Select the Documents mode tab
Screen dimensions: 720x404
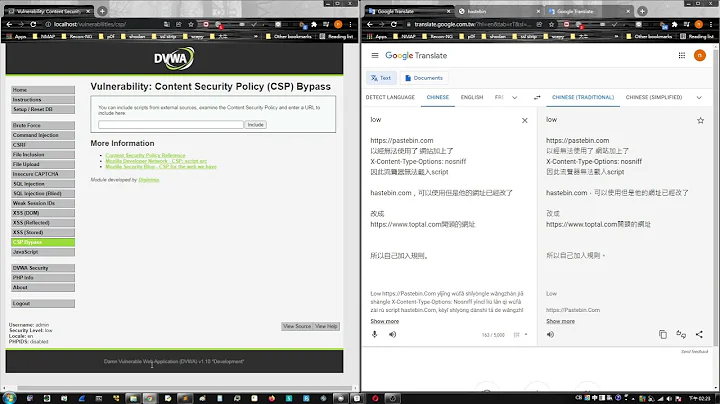click(x=424, y=78)
